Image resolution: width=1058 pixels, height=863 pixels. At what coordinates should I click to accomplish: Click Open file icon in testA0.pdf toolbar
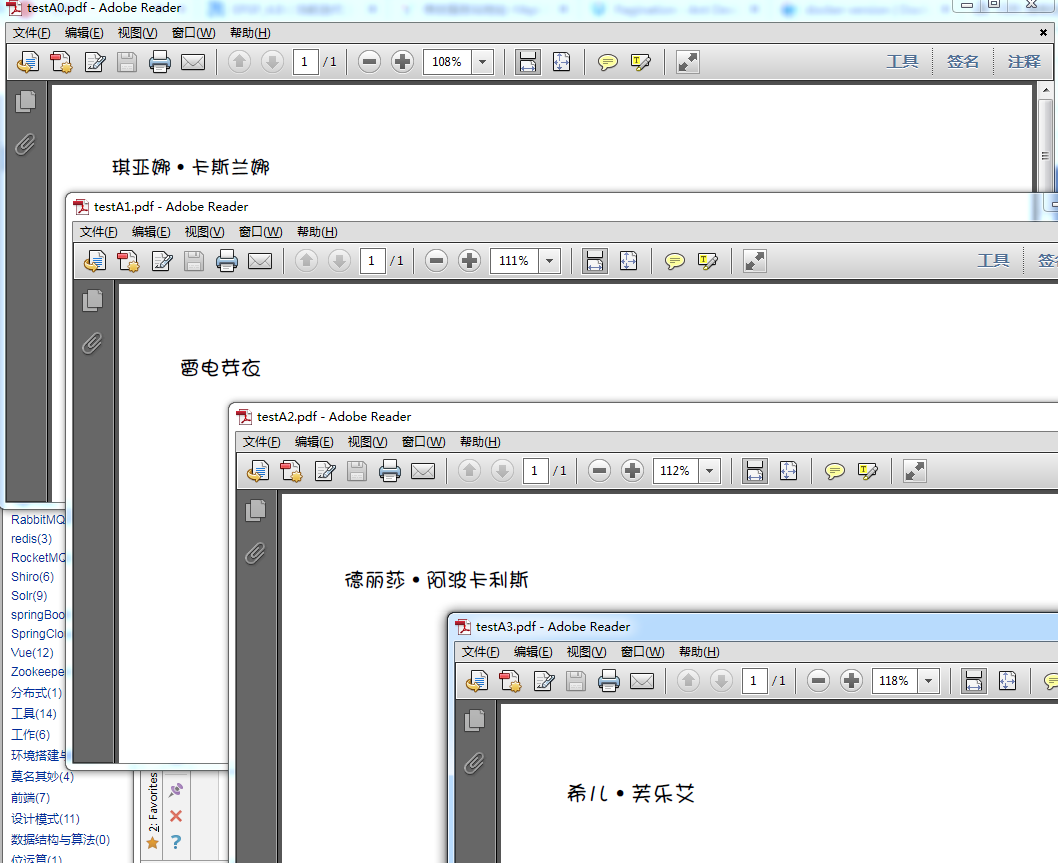(28, 62)
